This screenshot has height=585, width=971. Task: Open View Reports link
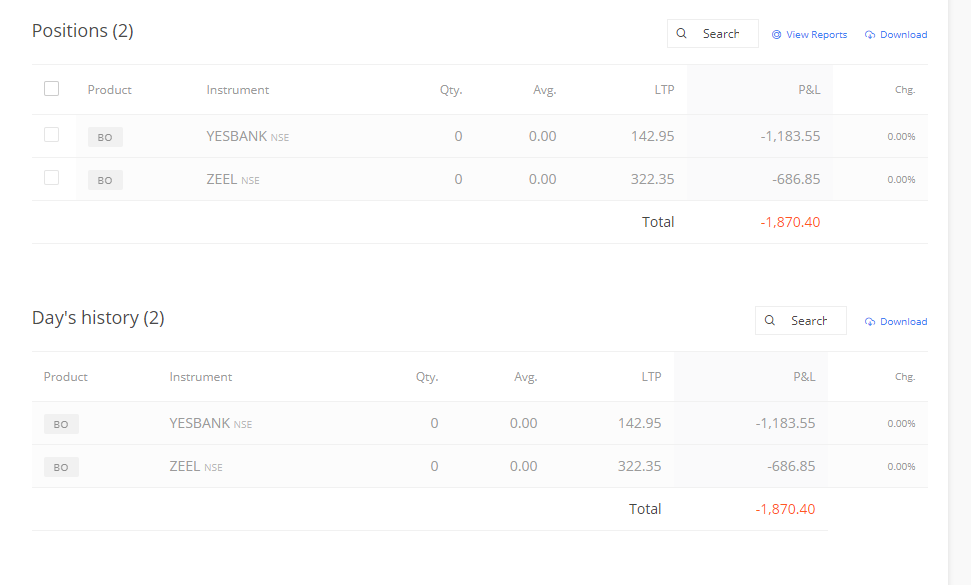click(809, 35)
